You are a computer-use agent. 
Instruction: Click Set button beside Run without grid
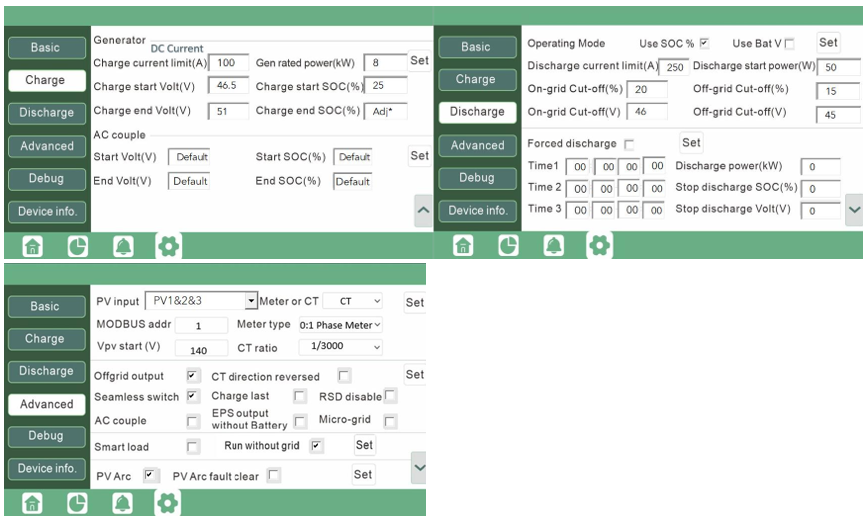pos(364,445)
